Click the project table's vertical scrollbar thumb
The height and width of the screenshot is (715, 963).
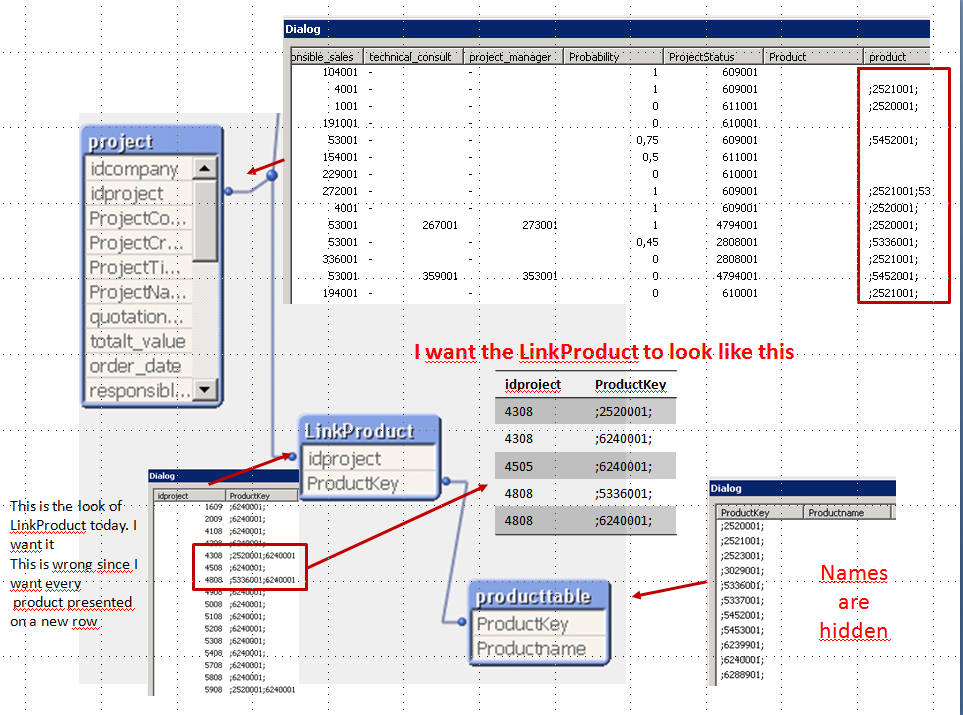(x=205, y=220)
